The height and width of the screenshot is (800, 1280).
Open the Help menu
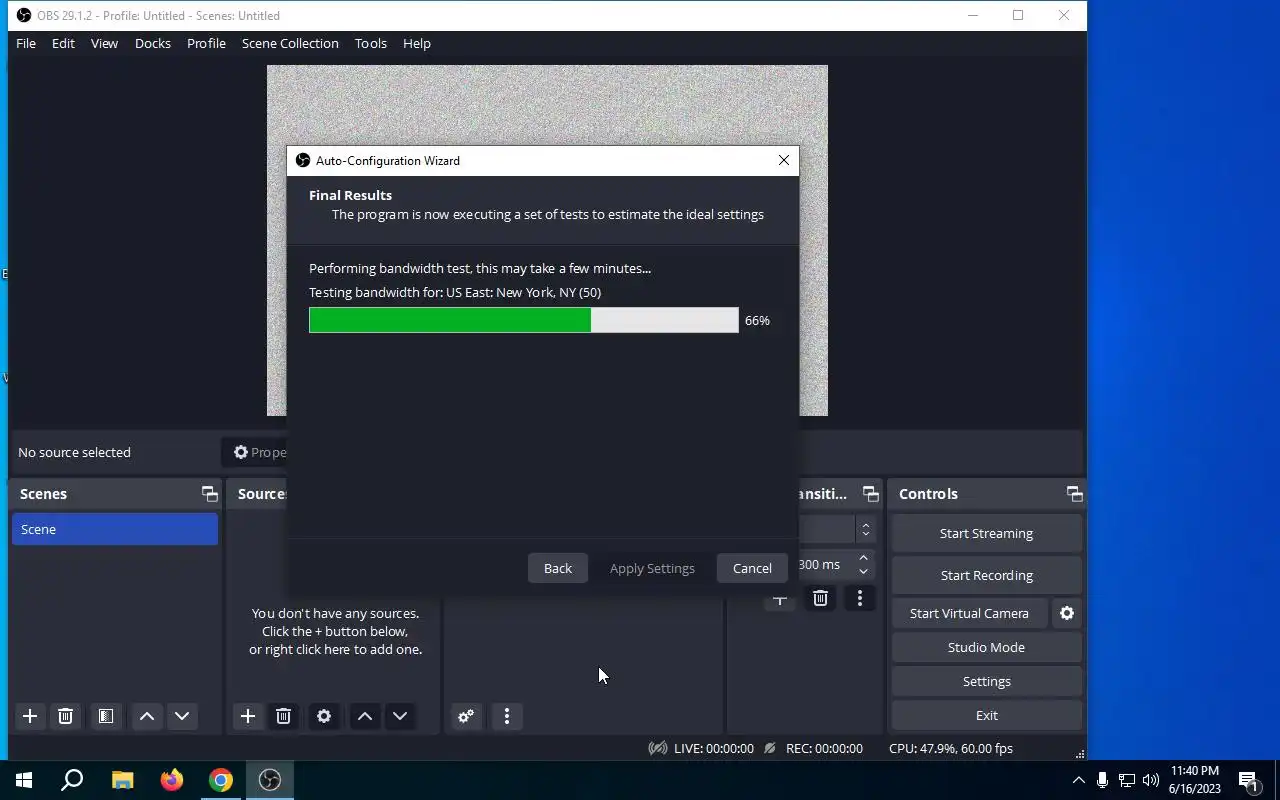(x=417, y=43)
